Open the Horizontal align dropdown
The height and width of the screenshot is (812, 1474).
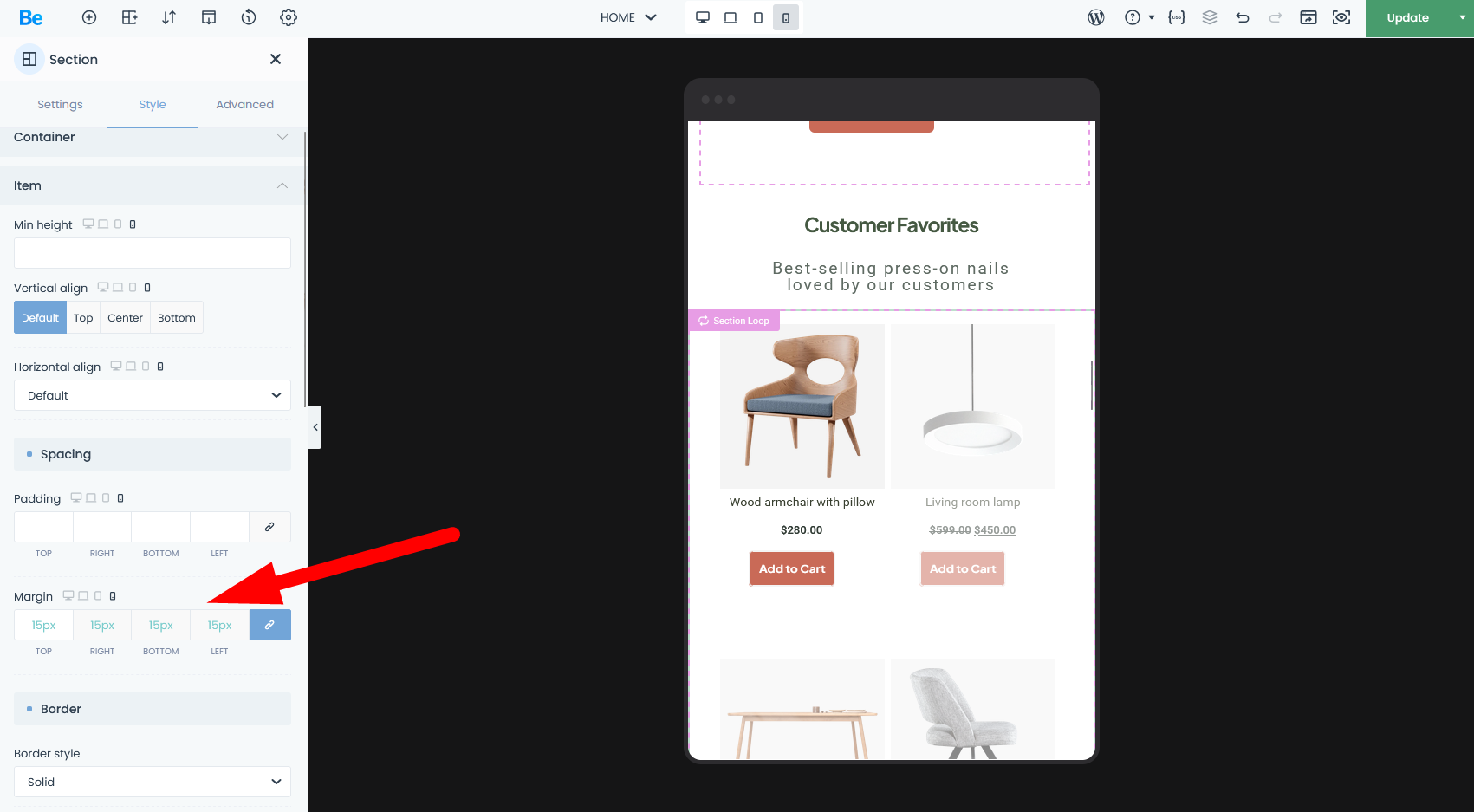point(153,395)
